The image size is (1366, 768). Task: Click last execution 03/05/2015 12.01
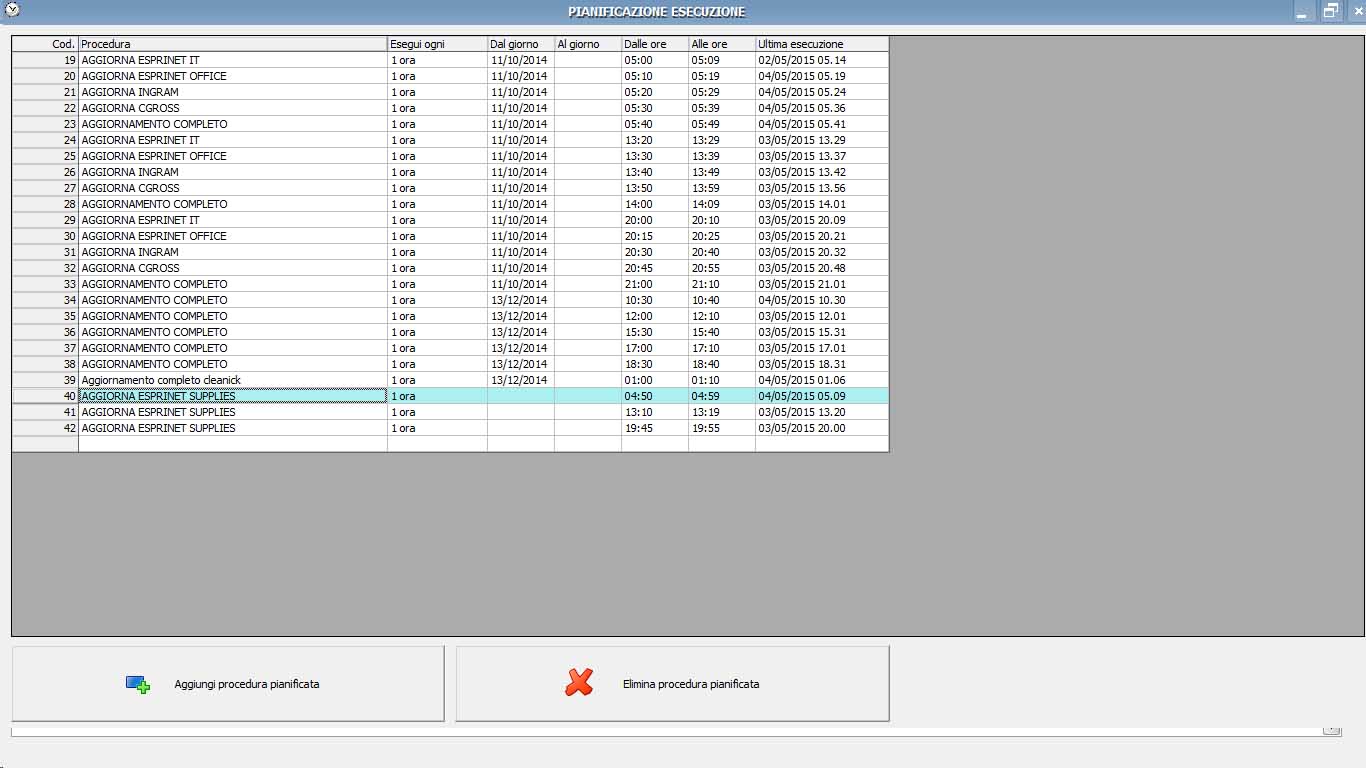[x=822, y=316]
